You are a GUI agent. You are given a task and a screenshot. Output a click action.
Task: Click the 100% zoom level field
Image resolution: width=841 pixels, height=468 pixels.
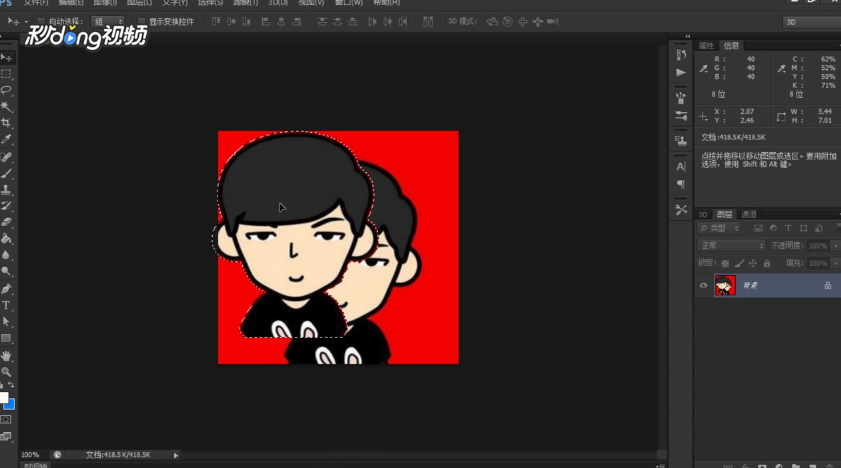coord(31,455)
